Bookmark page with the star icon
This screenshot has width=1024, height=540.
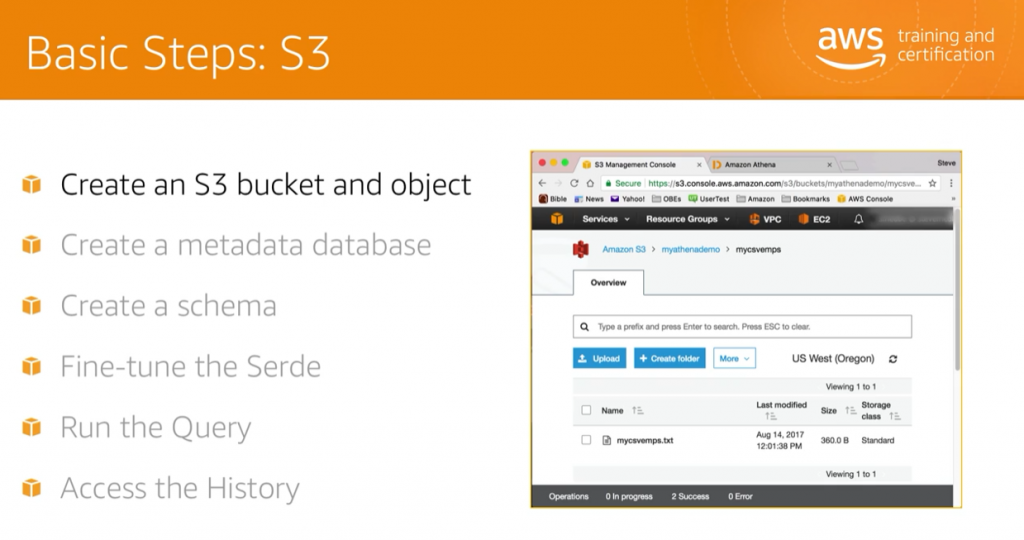tap(933, 184)
